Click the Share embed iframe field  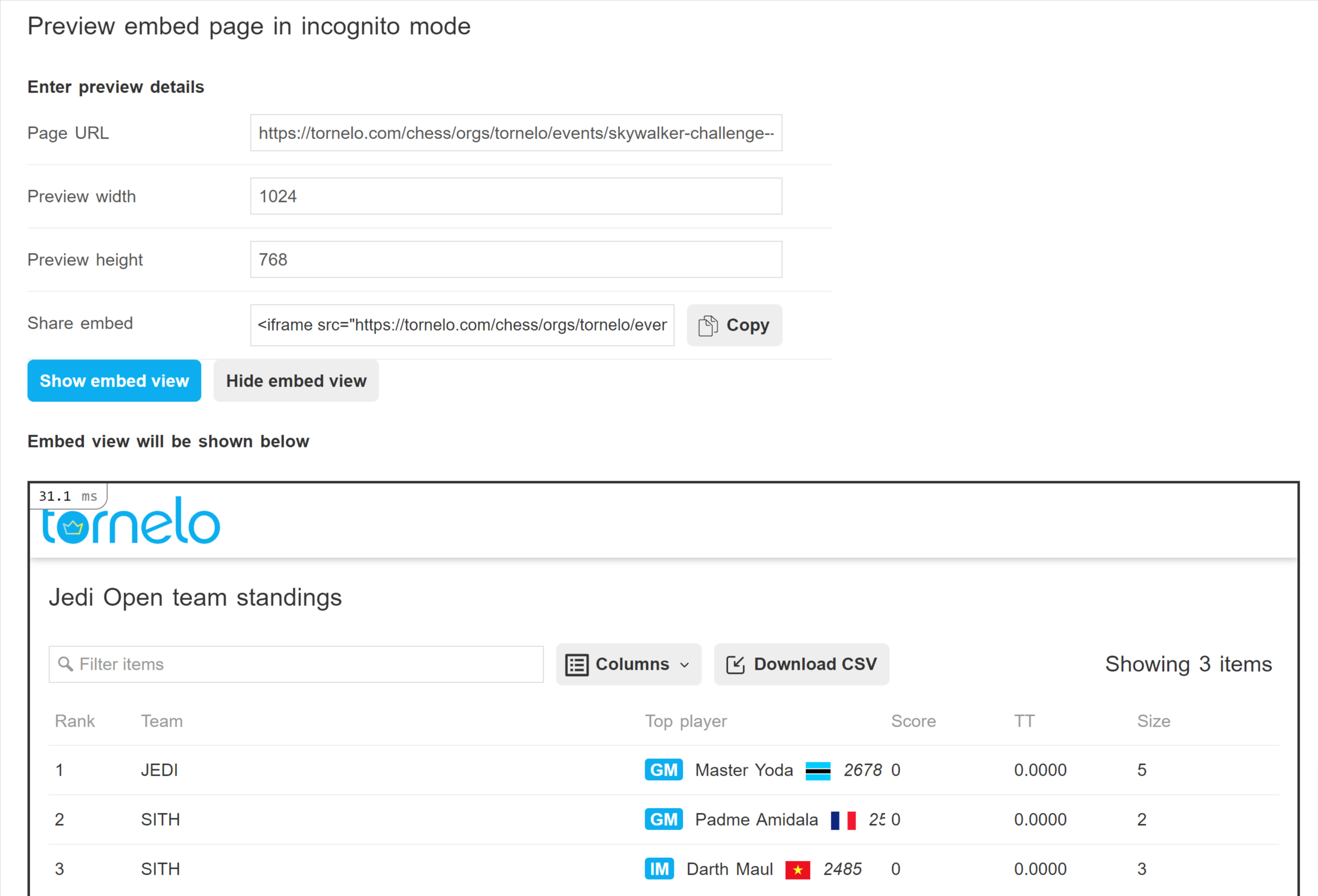(x=462, y=325)
